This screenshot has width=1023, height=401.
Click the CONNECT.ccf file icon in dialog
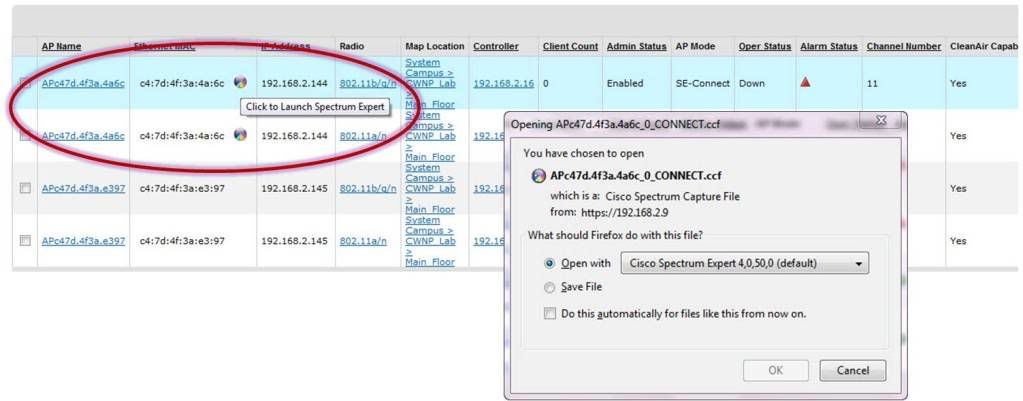[539, 175]
